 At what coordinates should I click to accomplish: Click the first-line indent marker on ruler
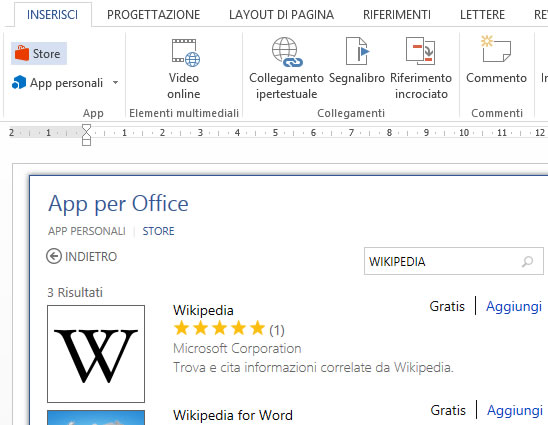coord(86,128)
